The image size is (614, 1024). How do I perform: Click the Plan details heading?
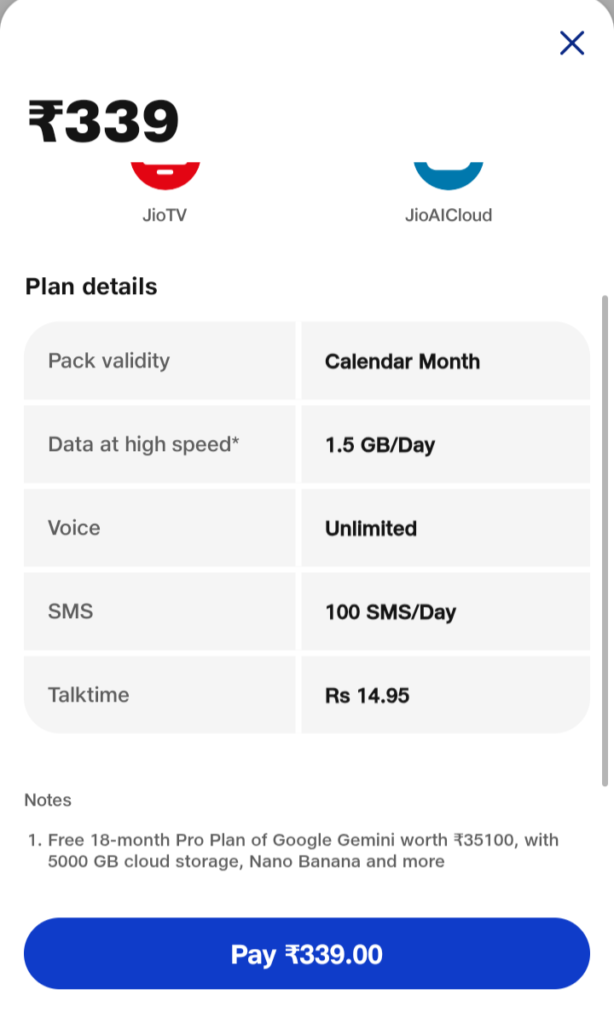pos(91,287)
